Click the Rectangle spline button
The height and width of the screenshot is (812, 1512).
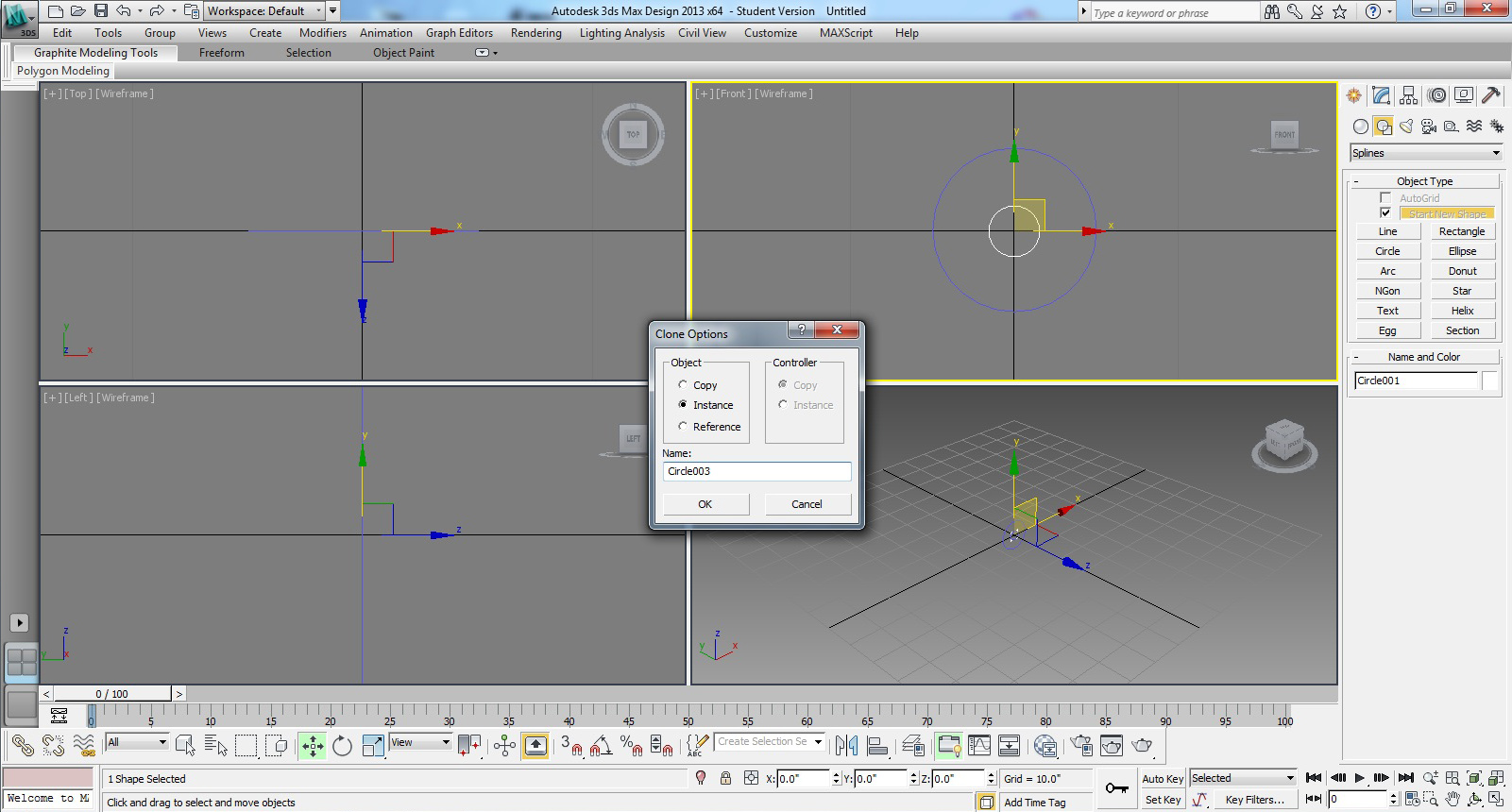(1462, 231)
